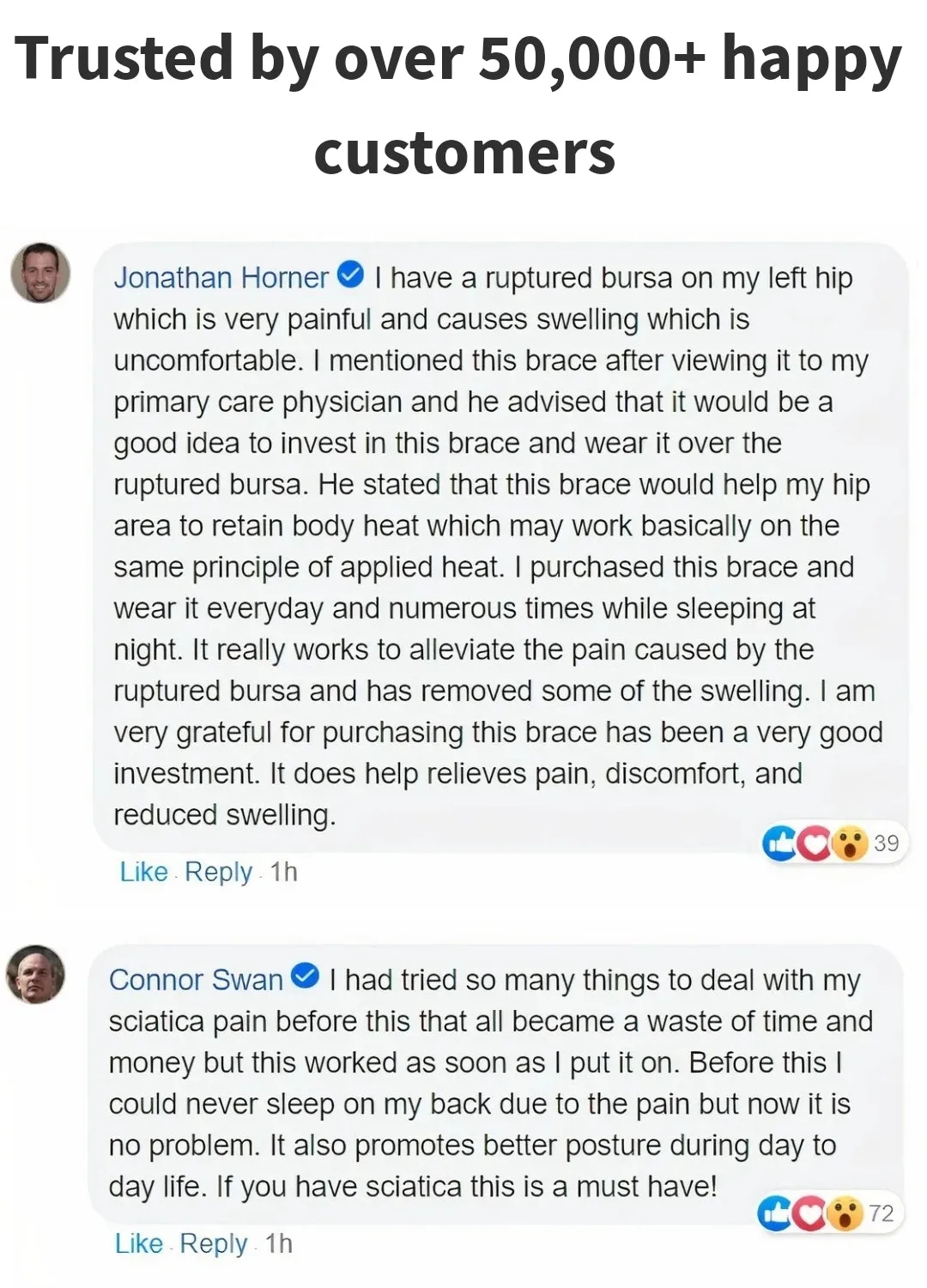Click thumbs-up reaction on Connor Swan's comment
Viewport: 927px width, 1288px height.
coord(775,1213)
